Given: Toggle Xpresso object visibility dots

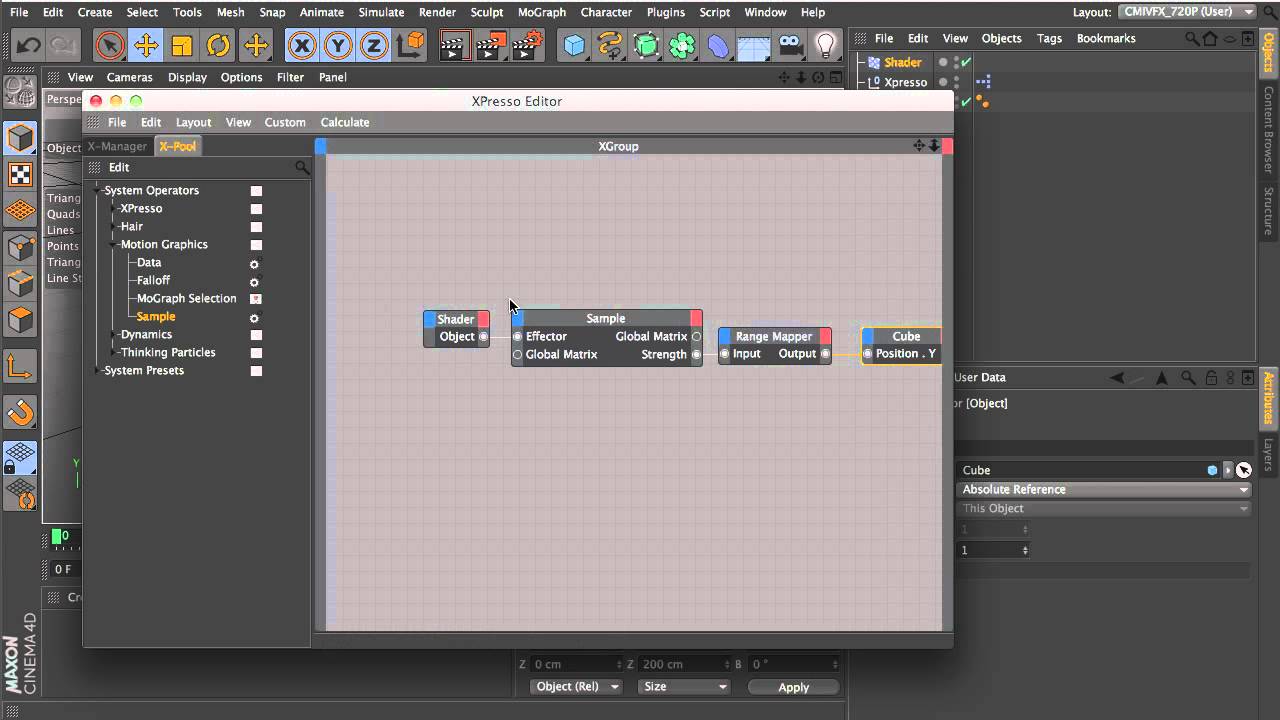Looking at the screenshot, I should 956,82.
